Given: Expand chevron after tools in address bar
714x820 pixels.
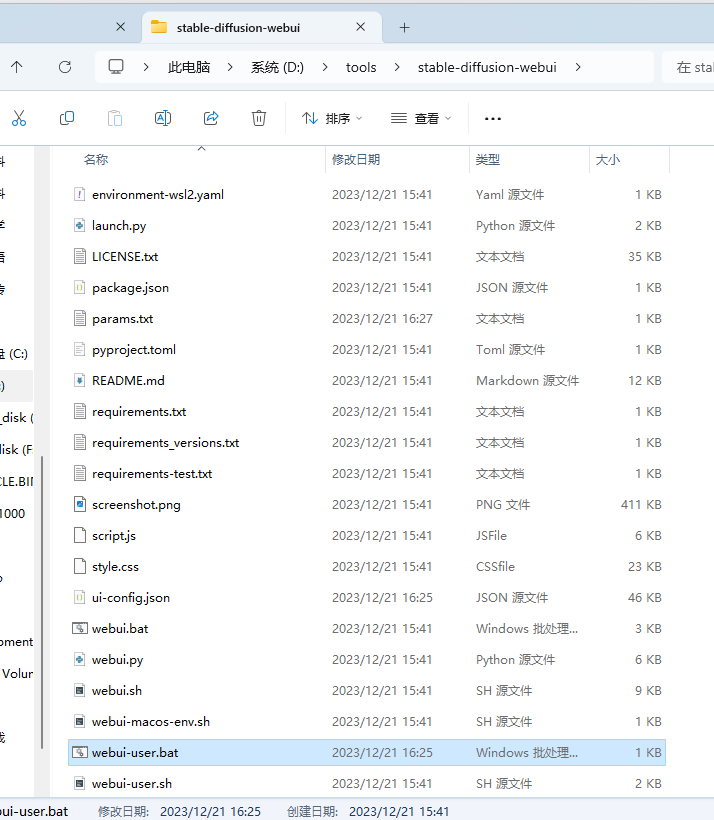Looking at the screenshot, I should pyautogui.click(x=397, y=67).
